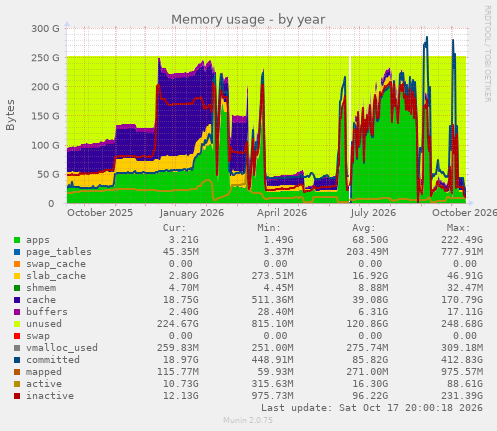Viewport: 497px width, 431px height.
Task: Click the 'Avg:' column header
Action: pyautogui.click(x=364, y=228)
